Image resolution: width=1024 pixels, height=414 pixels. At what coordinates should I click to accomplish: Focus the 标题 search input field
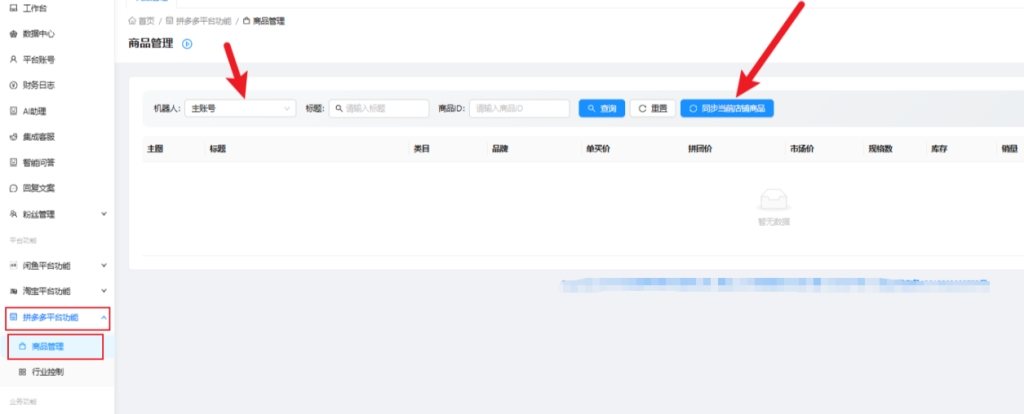379,108
